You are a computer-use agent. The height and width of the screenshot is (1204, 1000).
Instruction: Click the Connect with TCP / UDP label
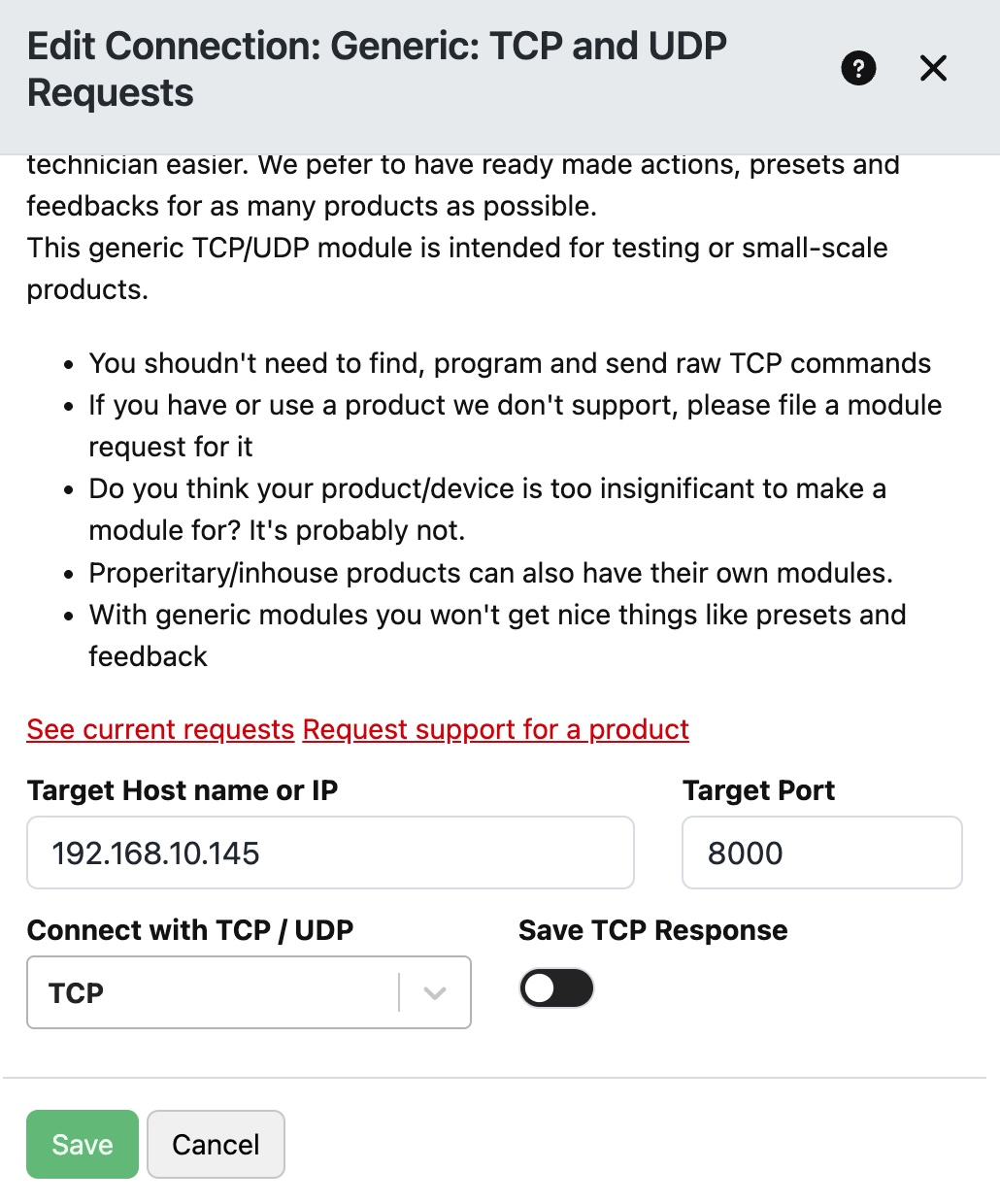pos(190,930)
